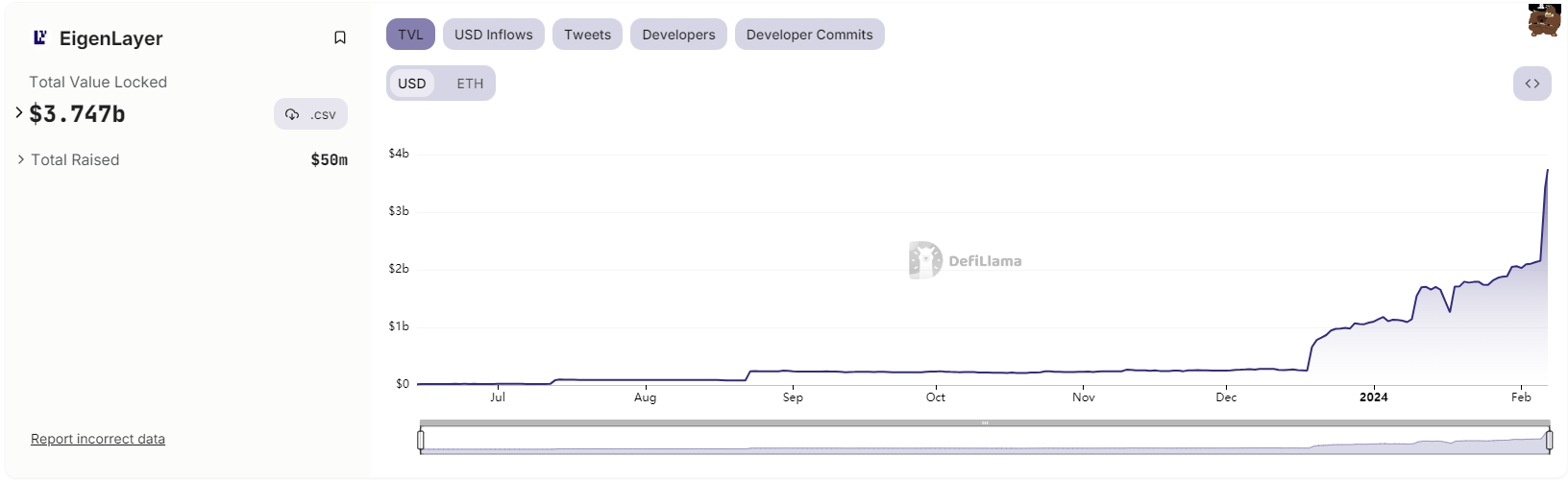Click left handle of range slider
The width and height of the screenshot is (1568, 481).
point(421,440)
